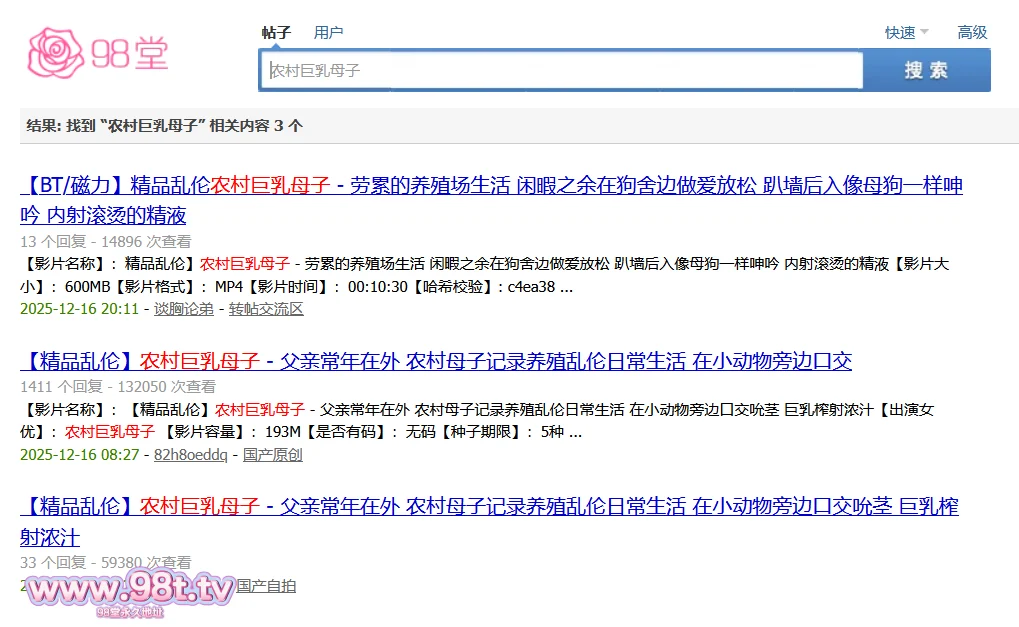Go to the 国产自拍 forum
Image resolution: width=1019 pixels, height=627 pixels.
coord(266,585)
